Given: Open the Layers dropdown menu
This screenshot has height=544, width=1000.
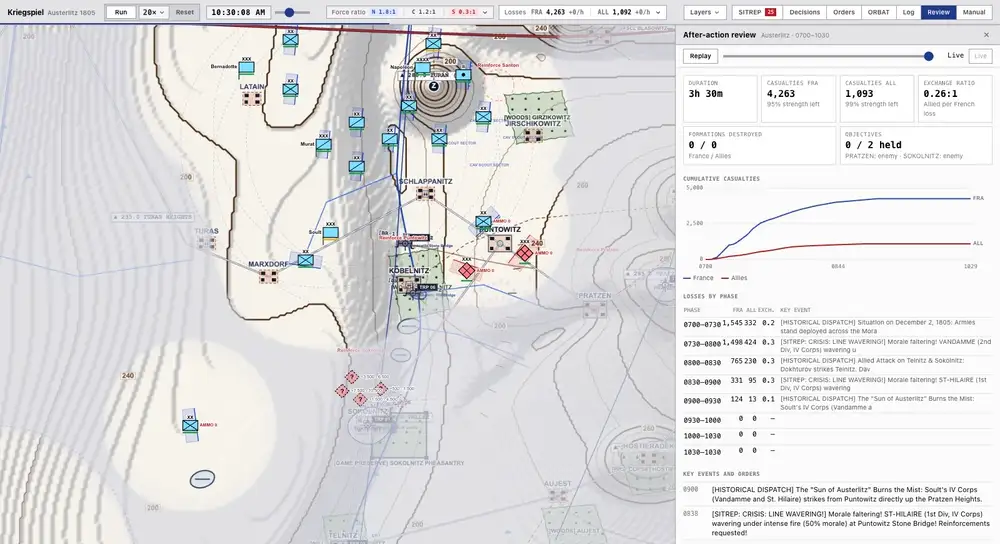Looking at the screenshot, I should 704,12.
